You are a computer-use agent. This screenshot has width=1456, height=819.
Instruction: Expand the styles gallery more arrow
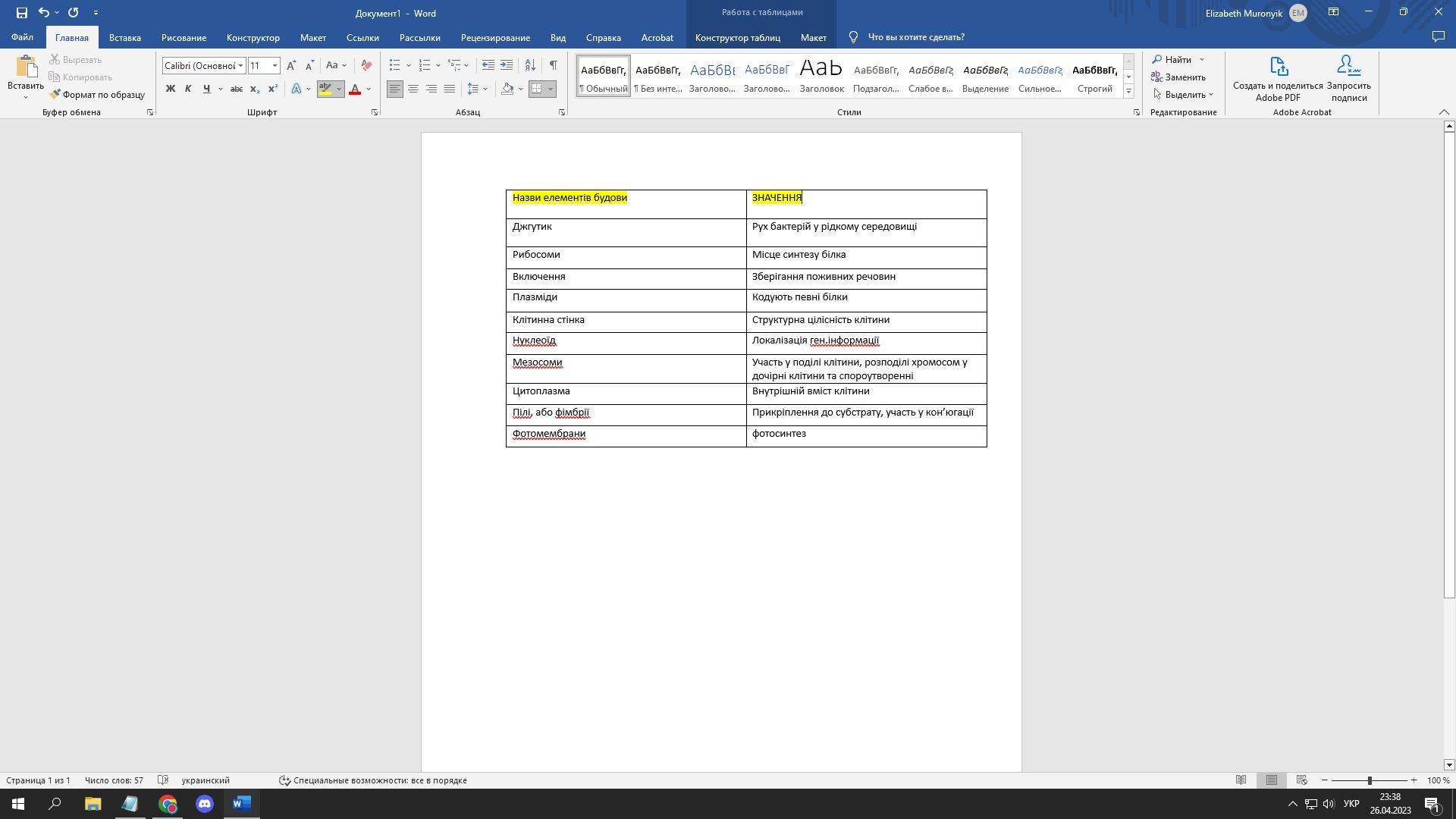(1128, 92)
